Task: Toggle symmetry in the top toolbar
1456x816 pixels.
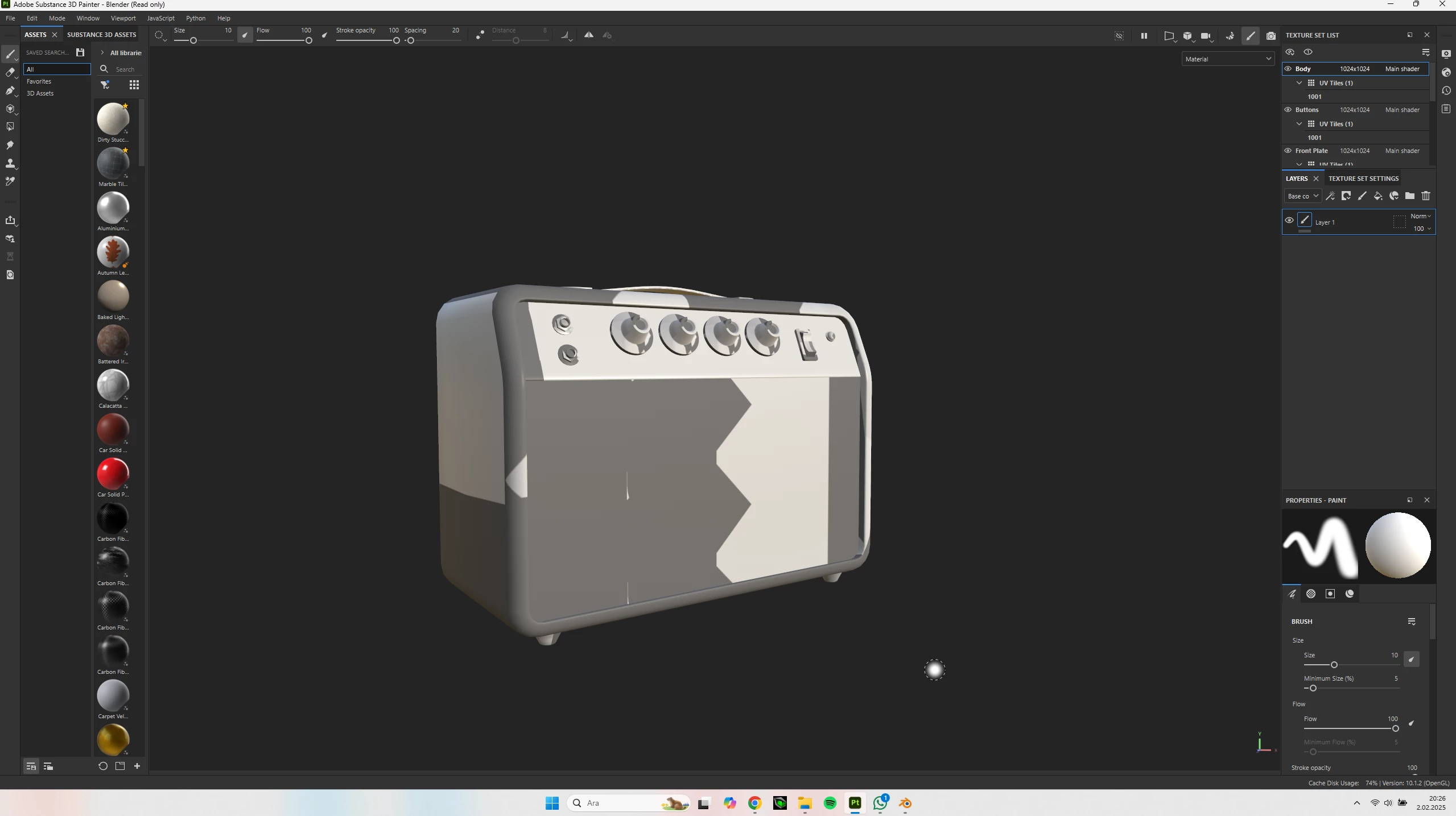Action: click(x=589, y=35)
